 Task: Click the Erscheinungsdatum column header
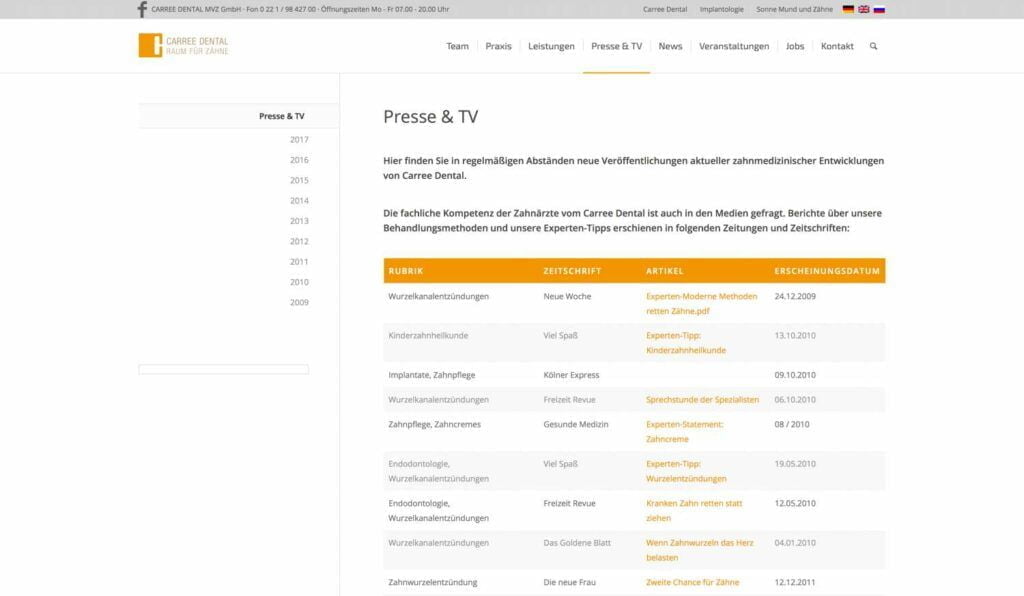pos(827,271)
